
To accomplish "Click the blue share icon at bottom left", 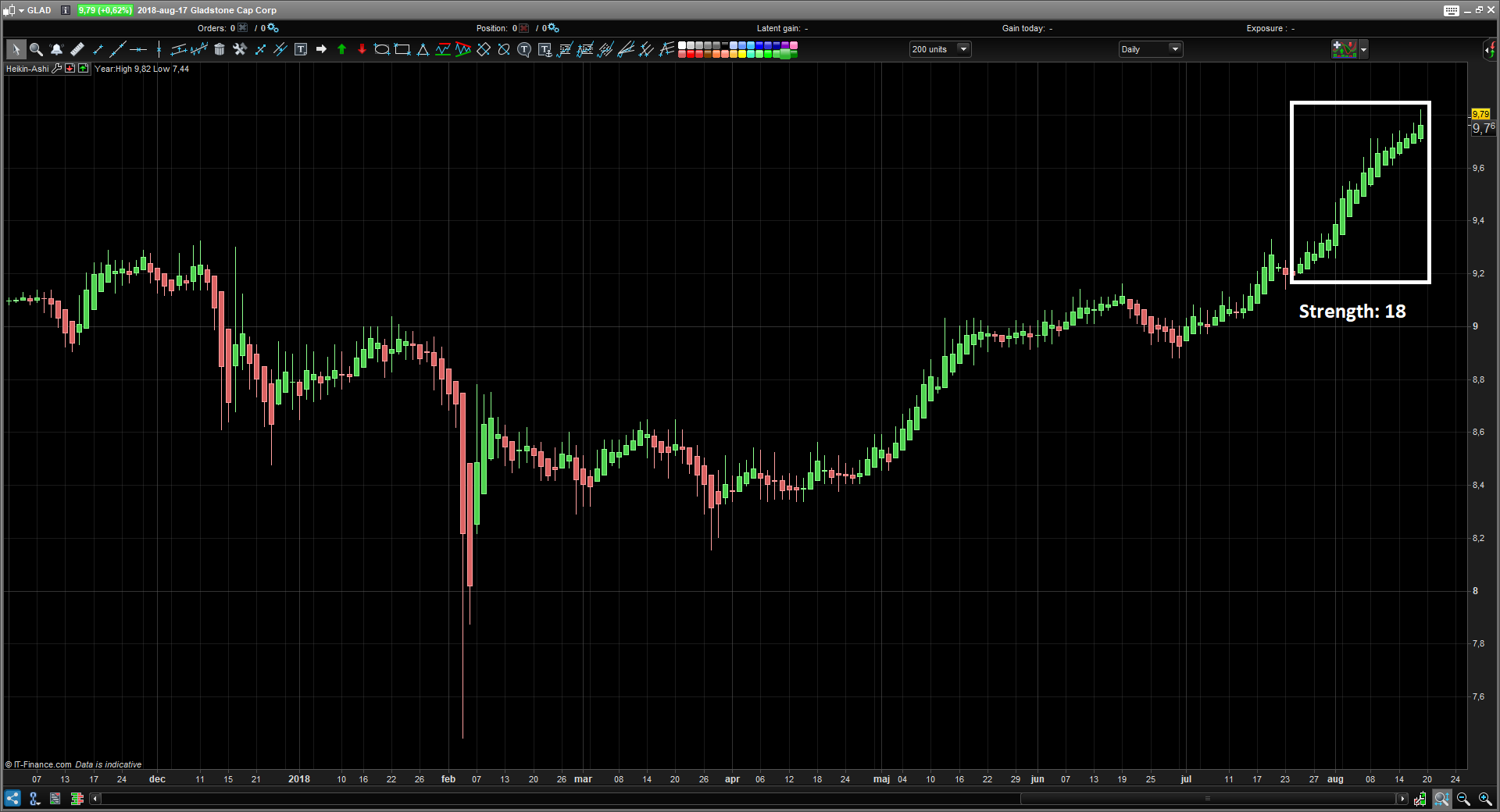I will [x=12, y=799].
